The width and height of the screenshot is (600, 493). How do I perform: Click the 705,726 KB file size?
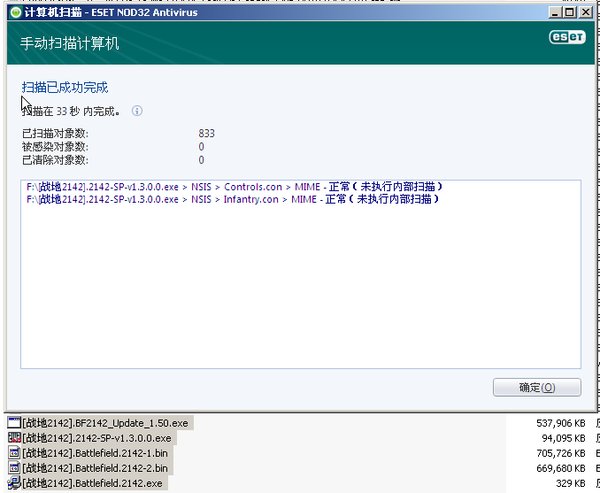click(561, 453)
